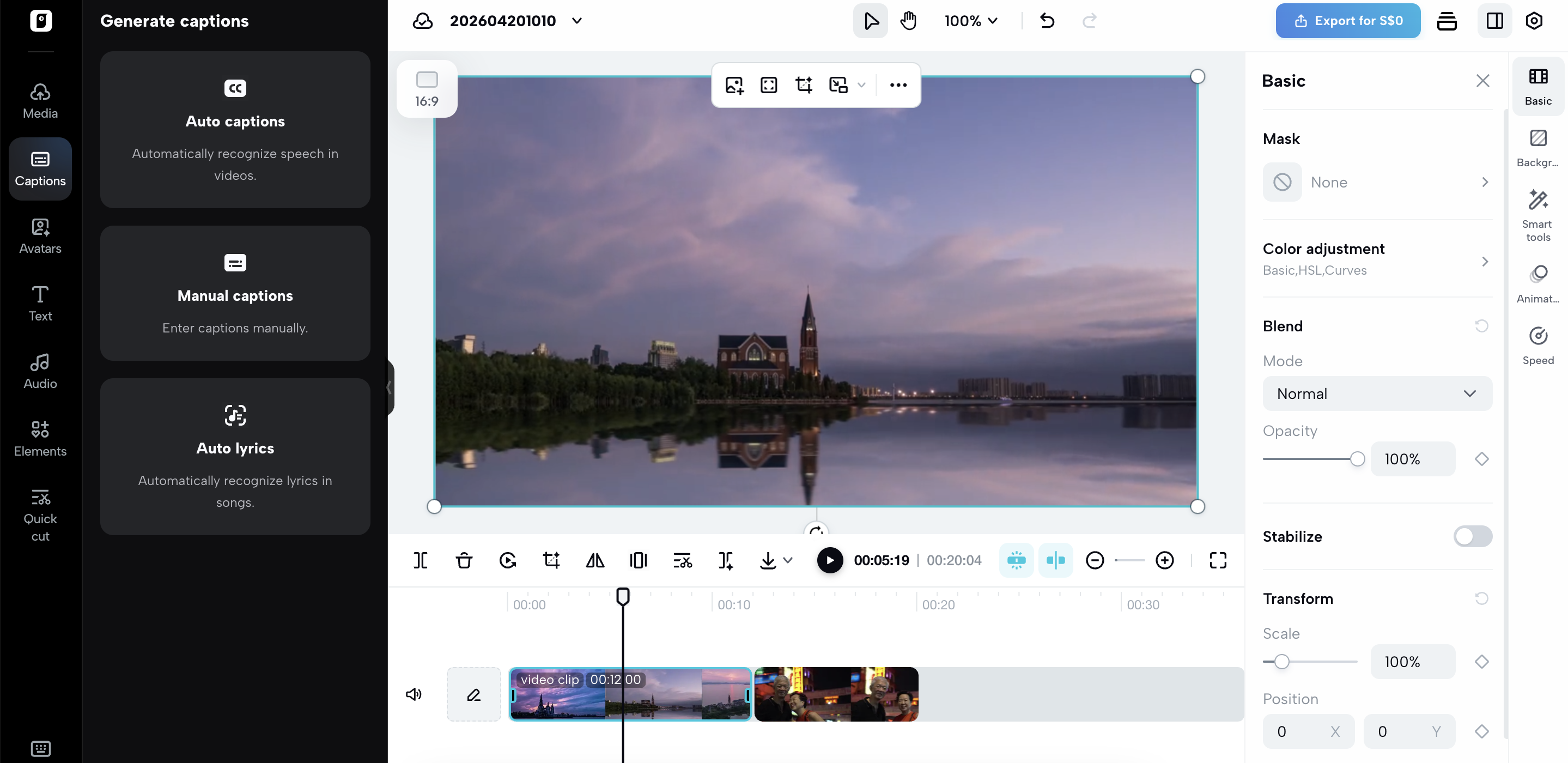
Task: Open the Blend Mode Normal dropdown
Action: 1377,393
